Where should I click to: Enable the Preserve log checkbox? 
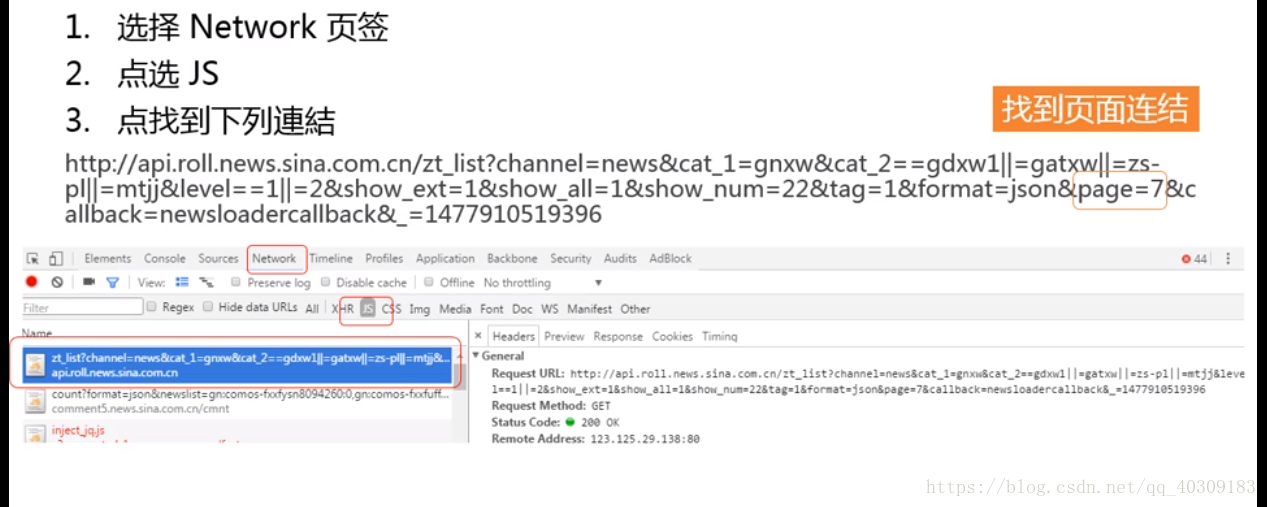click(x=236, y=282)
